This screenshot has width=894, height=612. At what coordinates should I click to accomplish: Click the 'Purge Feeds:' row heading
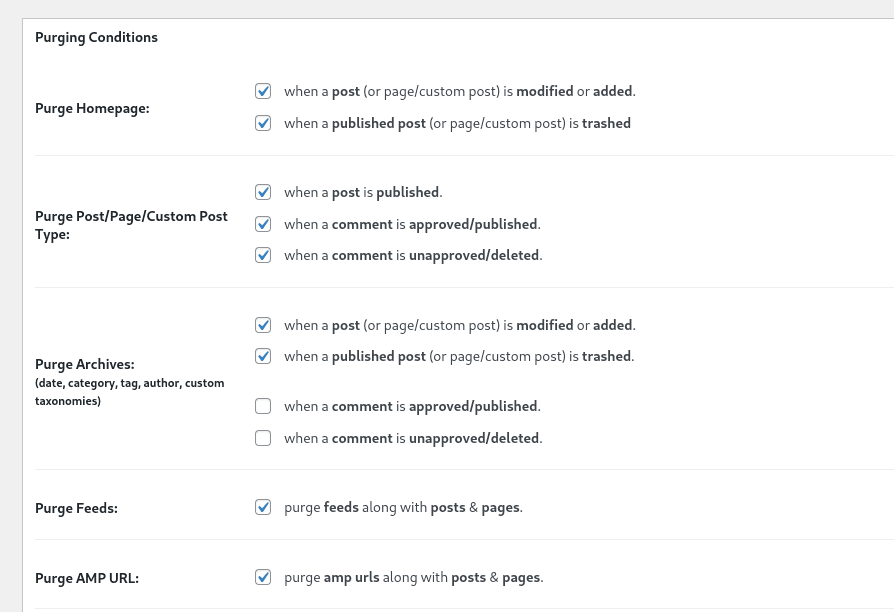[76, 508]
